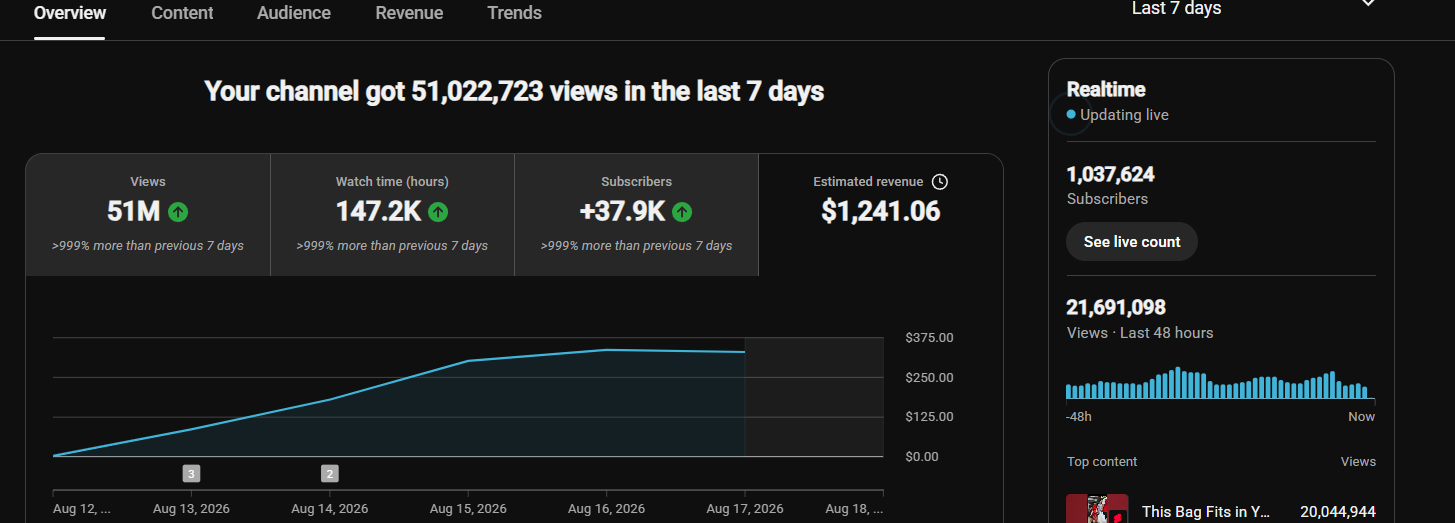This screenshot has width=1455, height=523.
Task: Select the Trends tab
Action: (514, 13)
